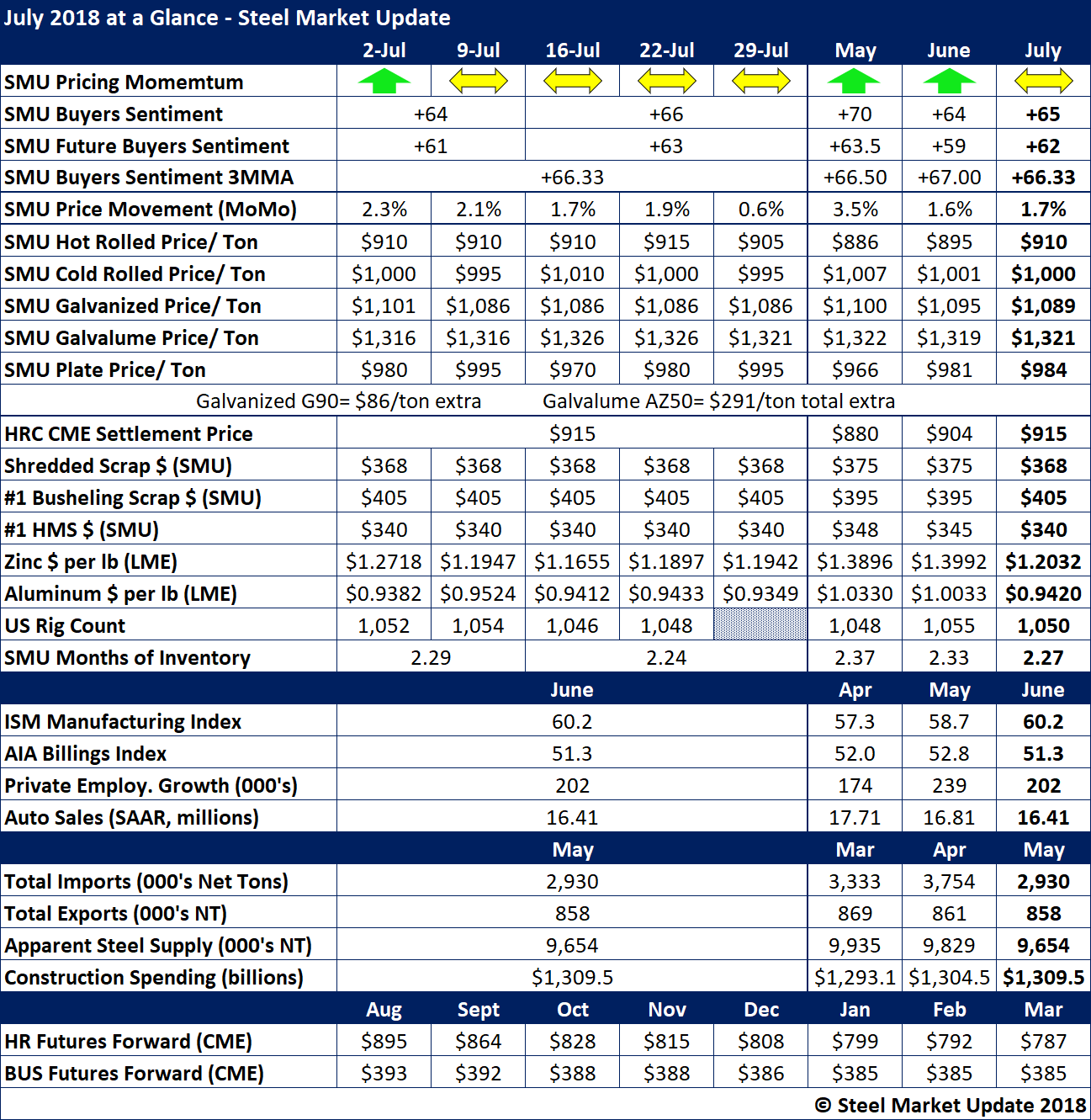Select the Total Imports row label
This screenshot has width=1091, height=1120.
tap(146, 882)
